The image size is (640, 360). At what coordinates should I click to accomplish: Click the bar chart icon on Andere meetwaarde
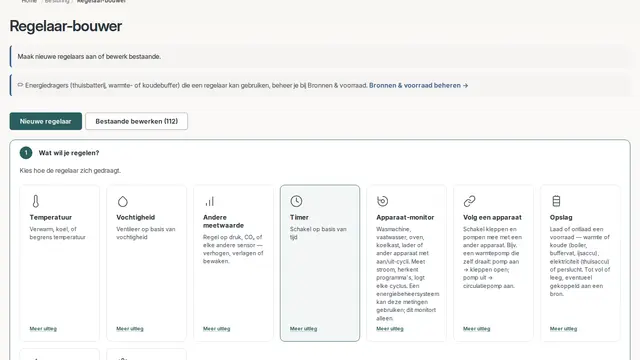[x=209, y=201]
